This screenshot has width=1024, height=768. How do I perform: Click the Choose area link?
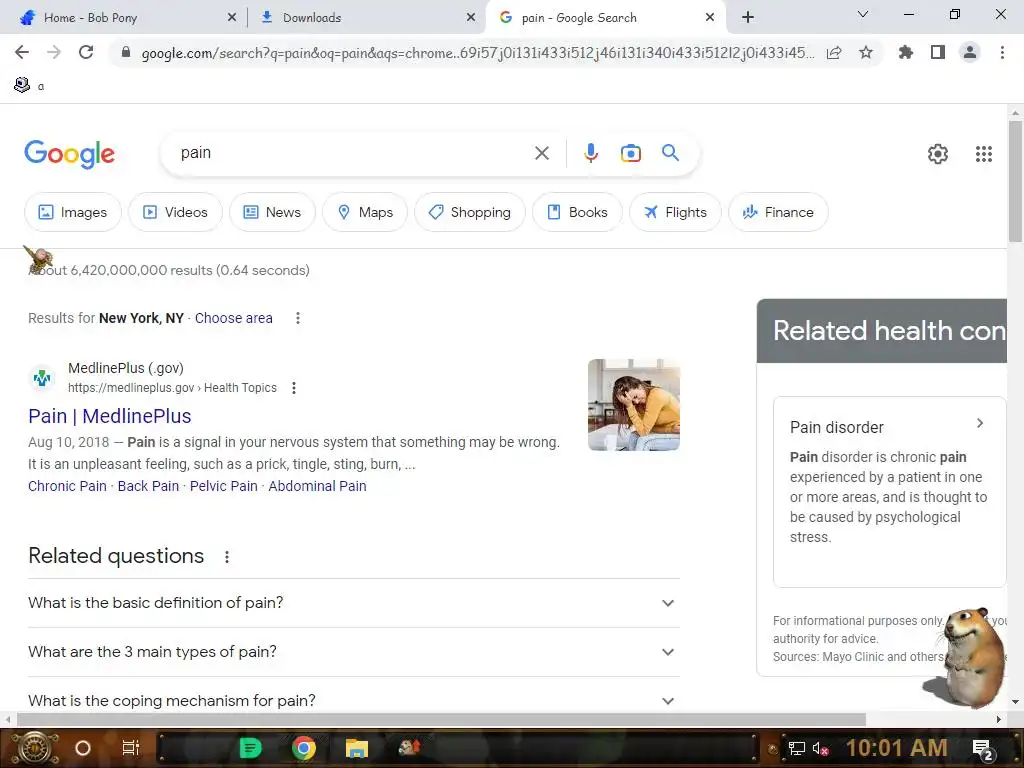point(233,318)
